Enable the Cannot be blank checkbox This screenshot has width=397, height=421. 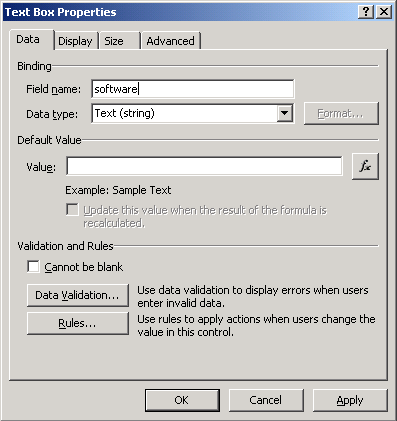point(33,267)
